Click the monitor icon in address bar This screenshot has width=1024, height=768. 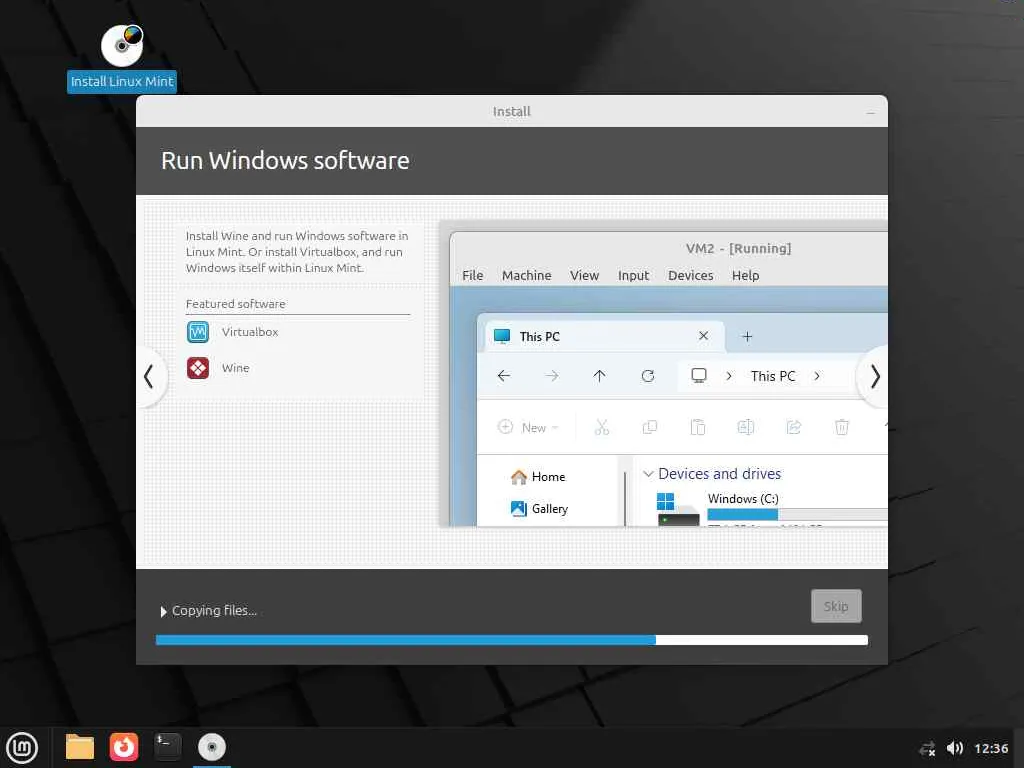[x=699, y=376]
